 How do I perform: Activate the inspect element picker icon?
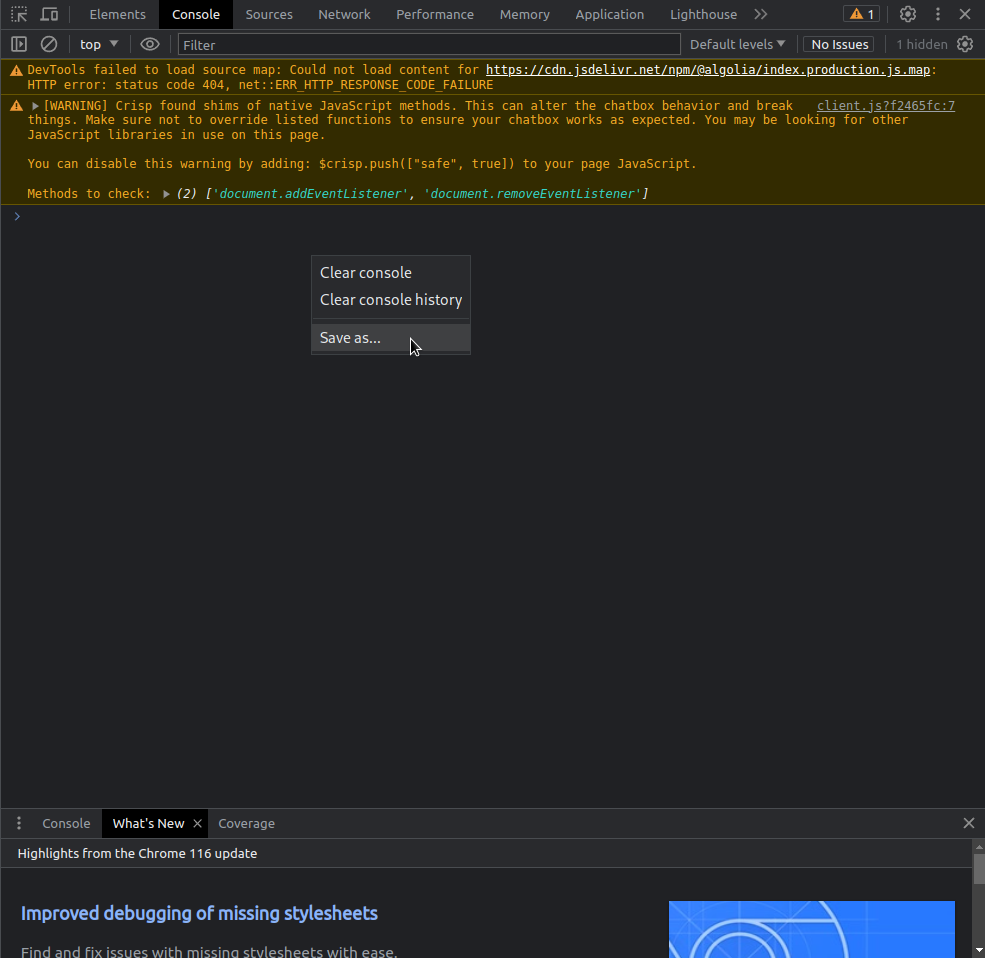(19, 14)
